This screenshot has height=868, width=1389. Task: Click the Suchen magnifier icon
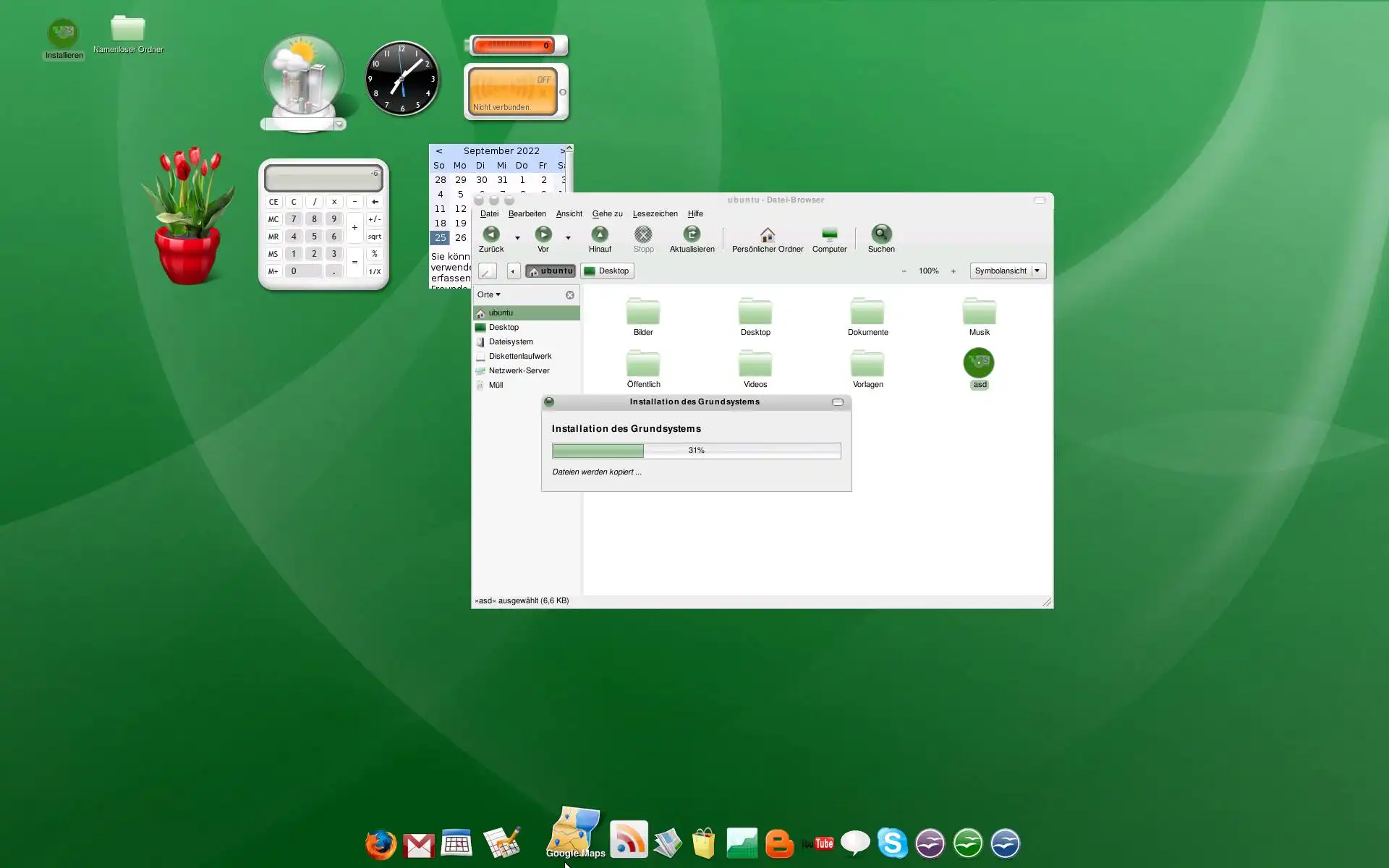coord(881,234)
